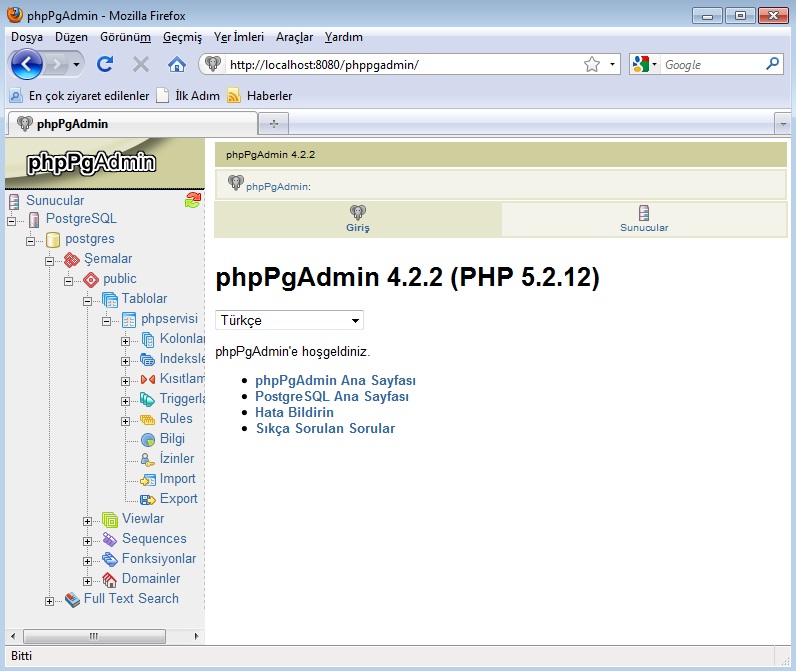The image size is (796, 671).
Task: Click the Şemalar schemas icon
Action: (72, 260)
